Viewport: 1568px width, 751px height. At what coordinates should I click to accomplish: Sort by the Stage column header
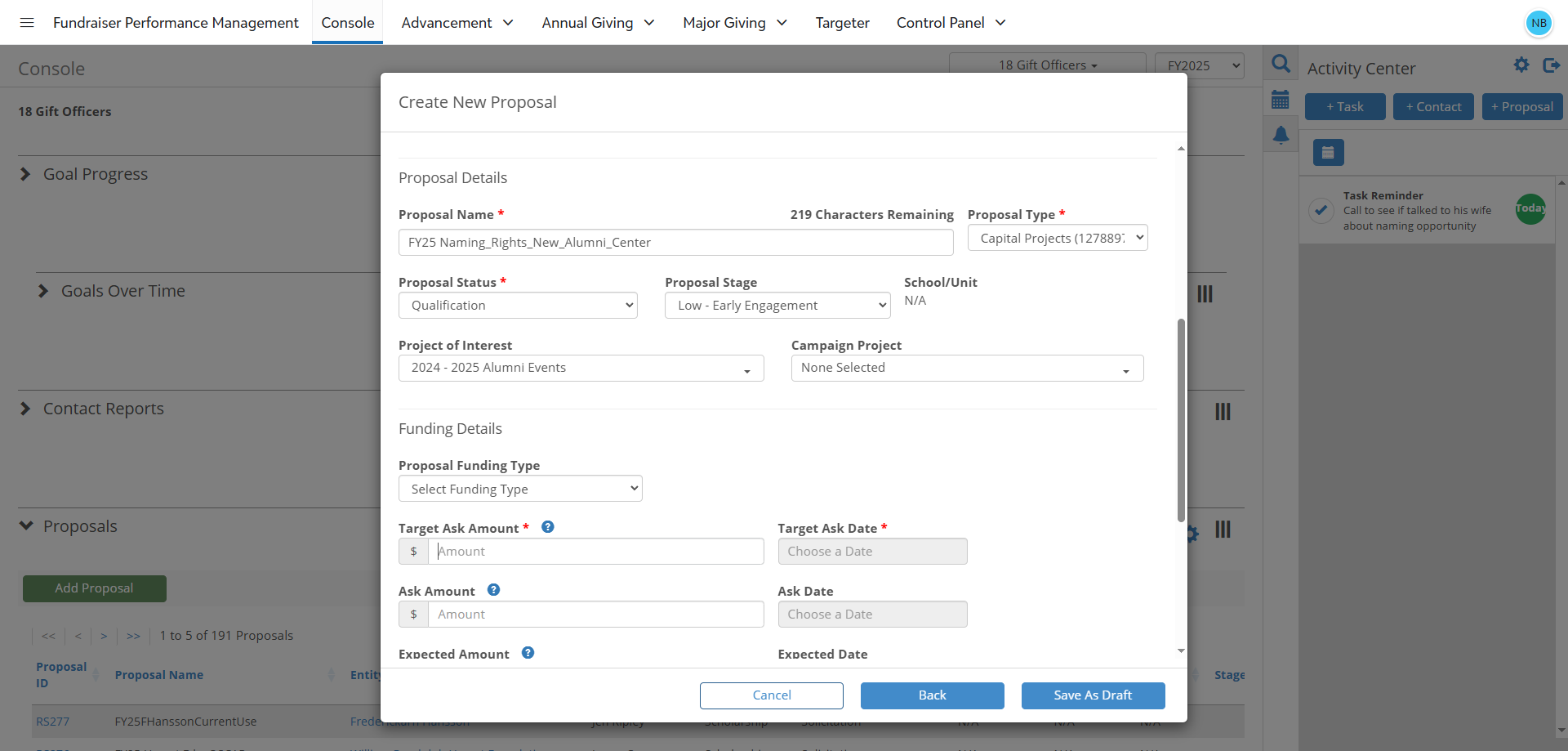(1229, 675)
